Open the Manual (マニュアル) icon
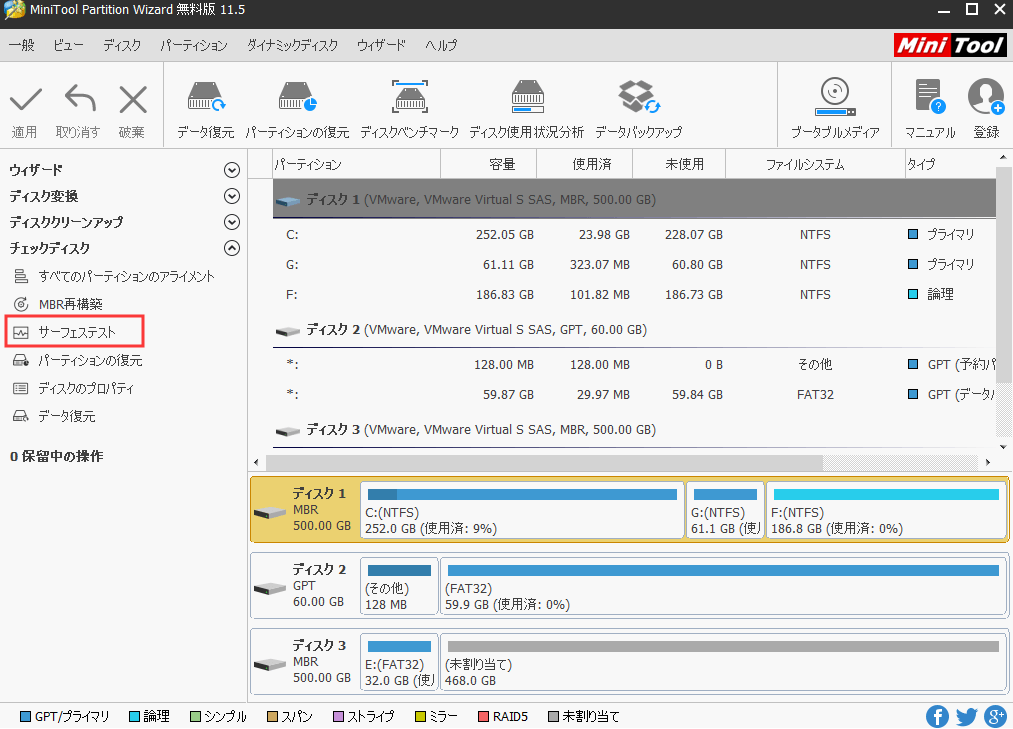Screen dimensions: 1013x729 coord(930,97)
